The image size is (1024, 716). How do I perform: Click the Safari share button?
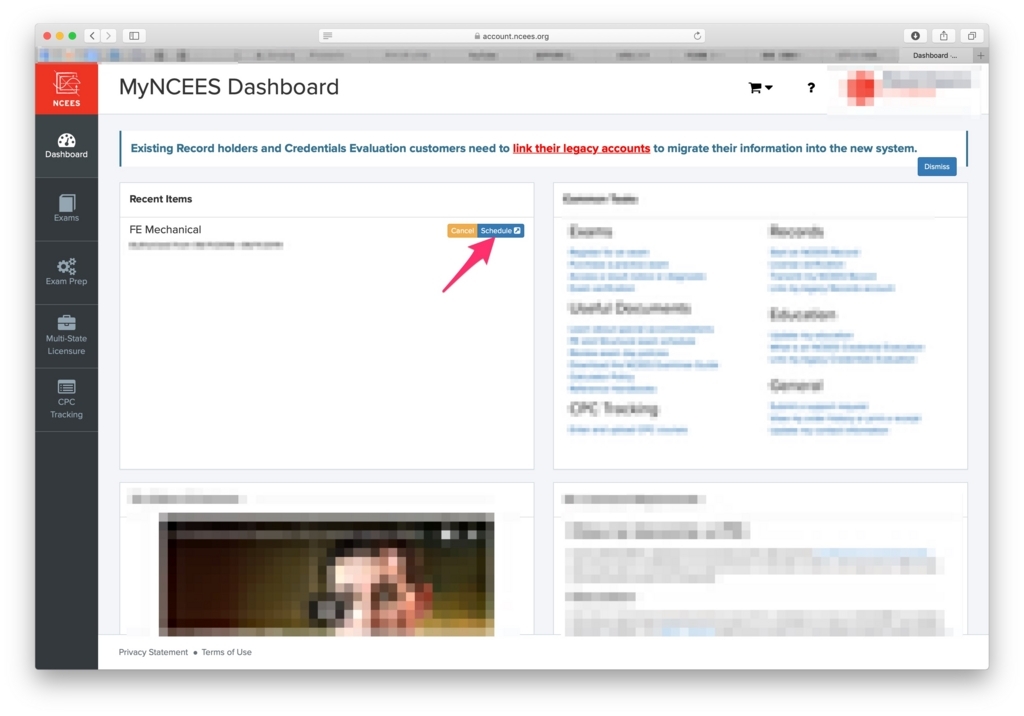click(x=944, y=36)
